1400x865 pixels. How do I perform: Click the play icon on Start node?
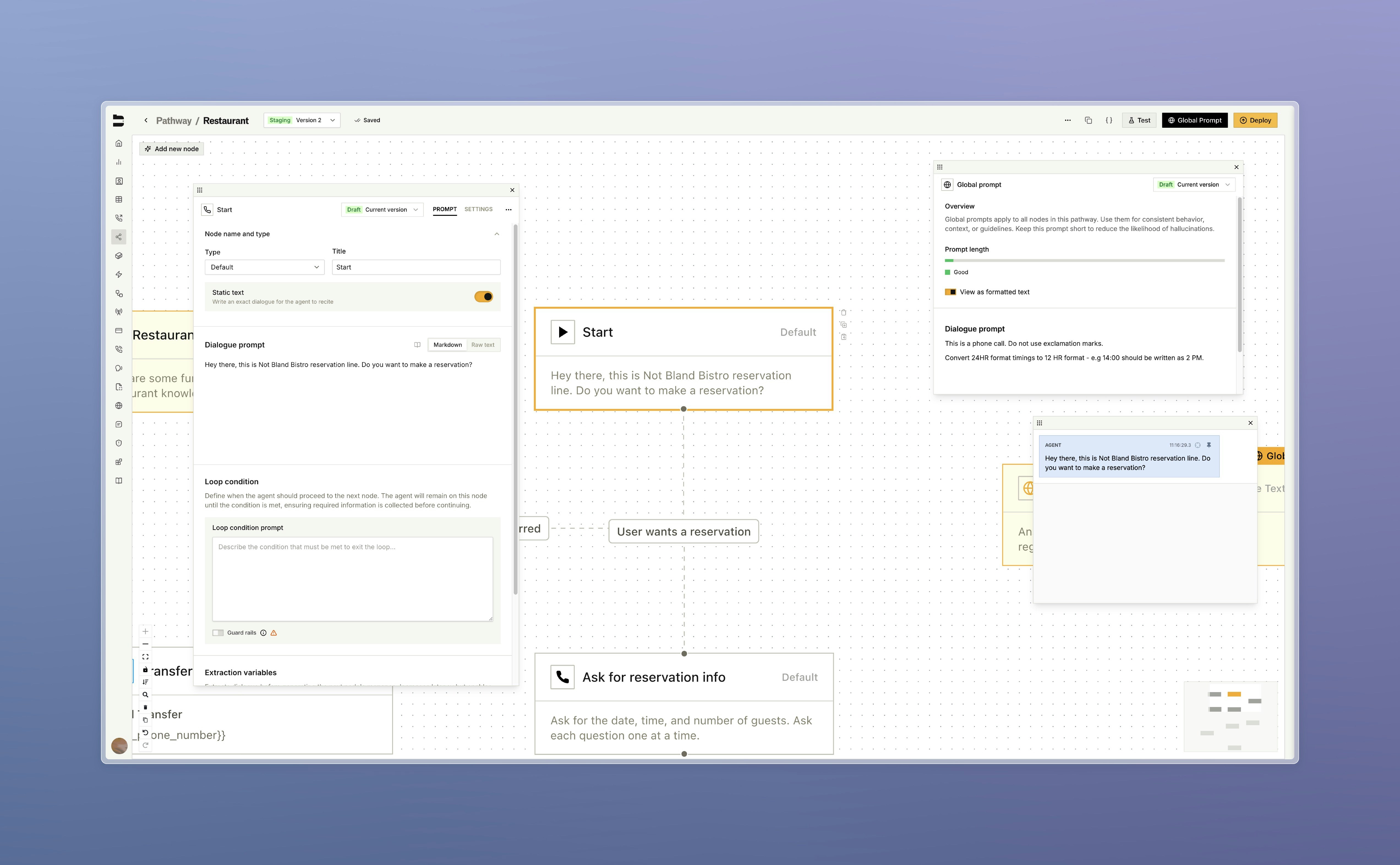[x=562, y=332]
